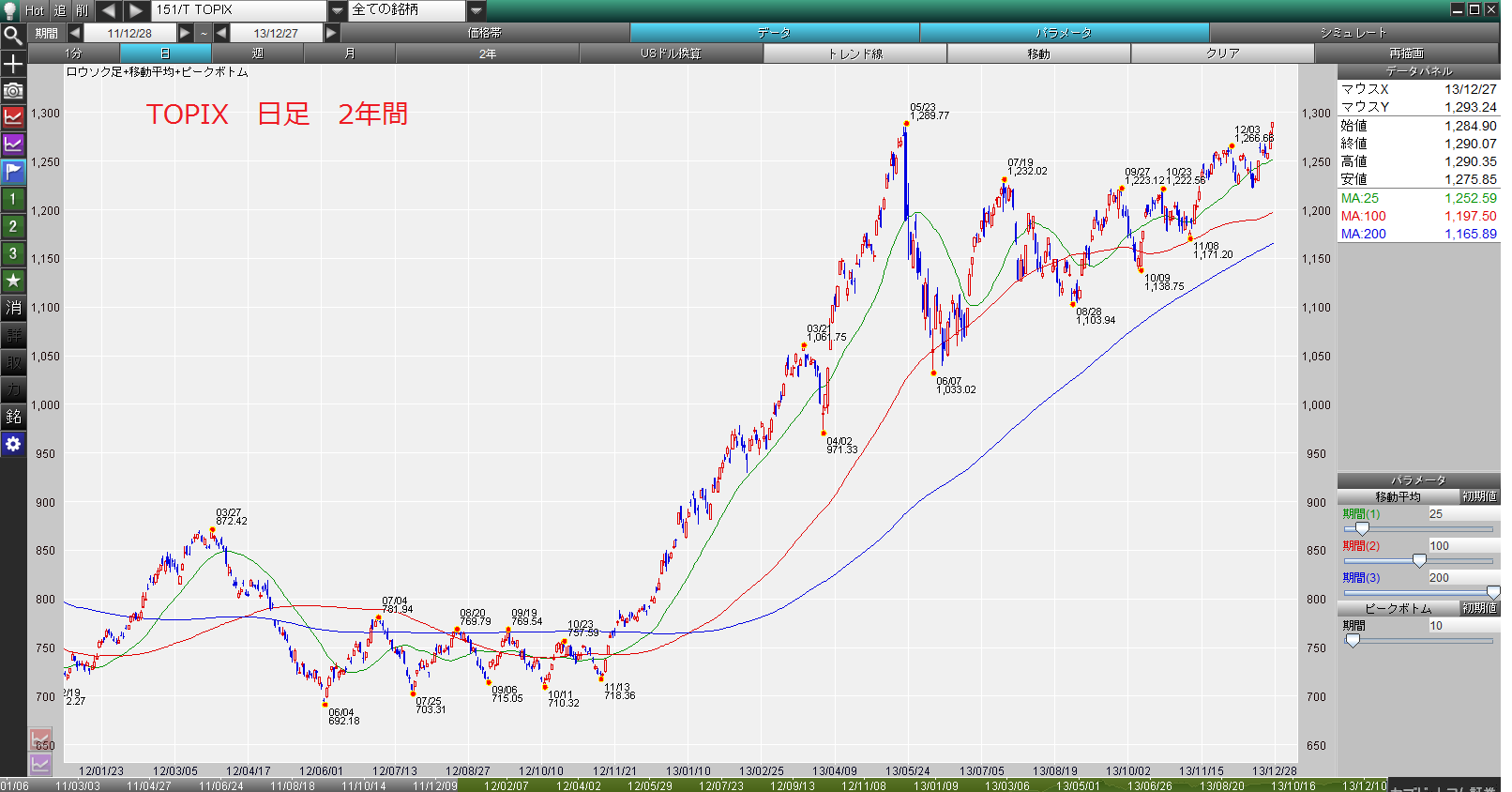
Task: Adjust the 期間(2) moving average slider handle
Action: [1419, 560]
